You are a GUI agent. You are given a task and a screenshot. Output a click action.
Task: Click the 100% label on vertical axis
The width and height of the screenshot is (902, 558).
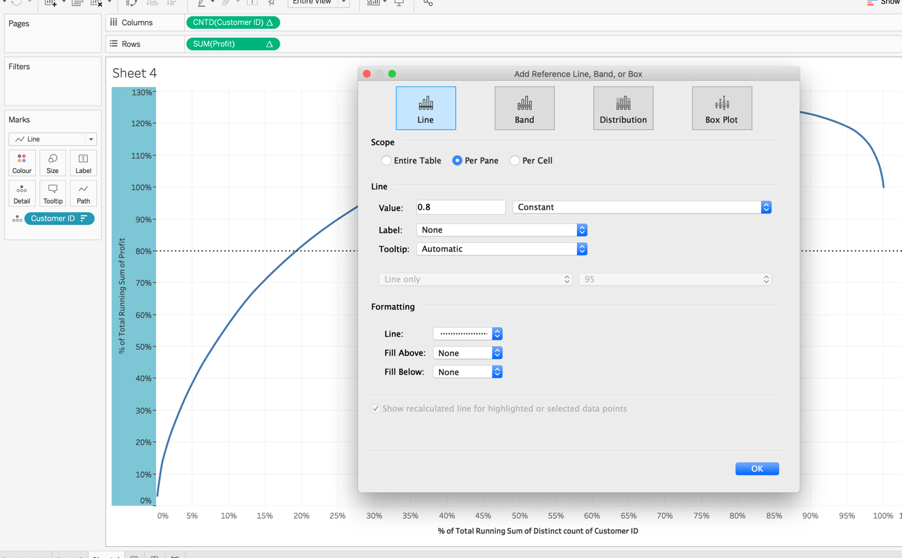coord(142,188)
